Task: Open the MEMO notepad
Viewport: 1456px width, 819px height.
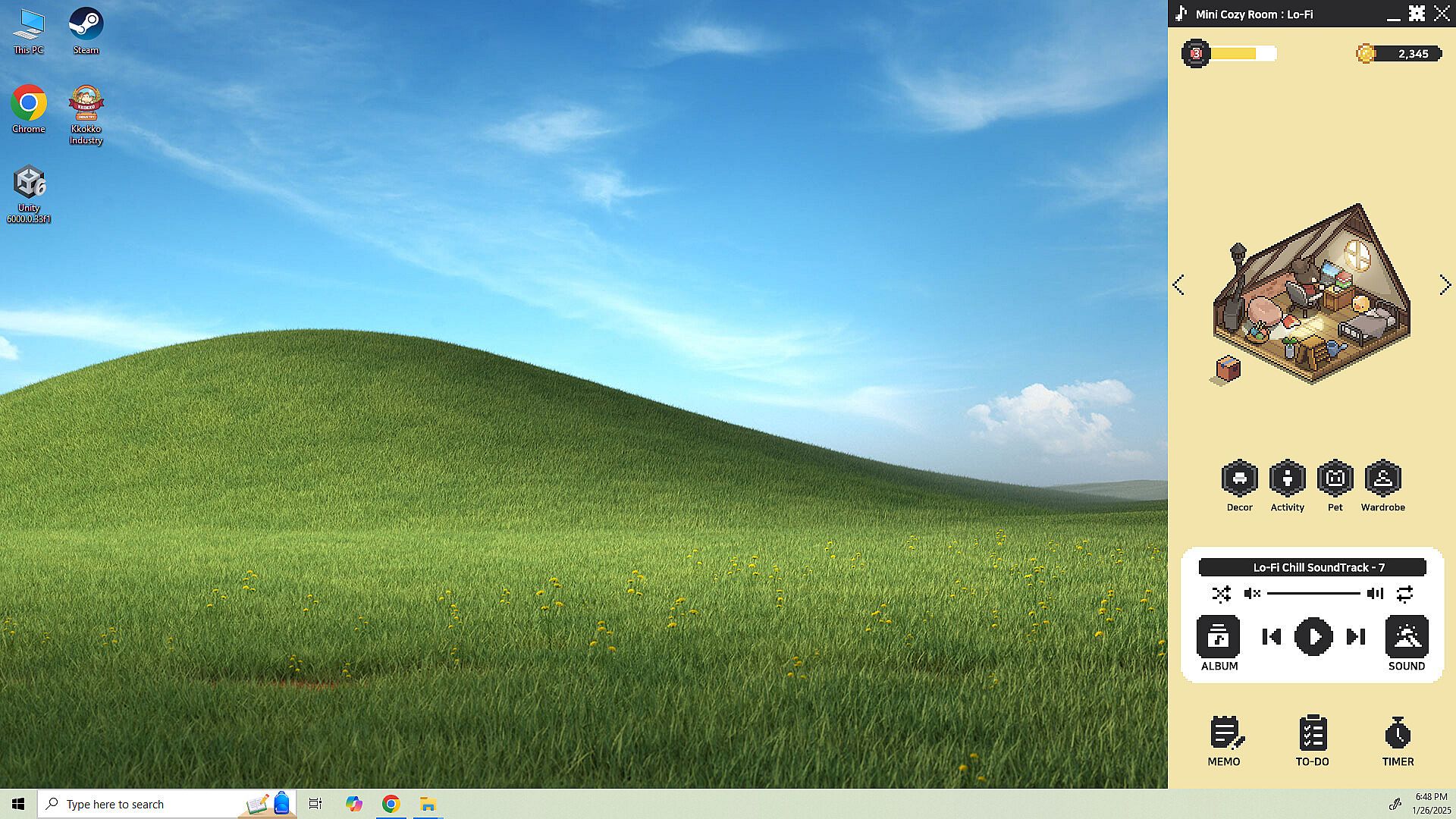Action: click(x=1224, y=734)
